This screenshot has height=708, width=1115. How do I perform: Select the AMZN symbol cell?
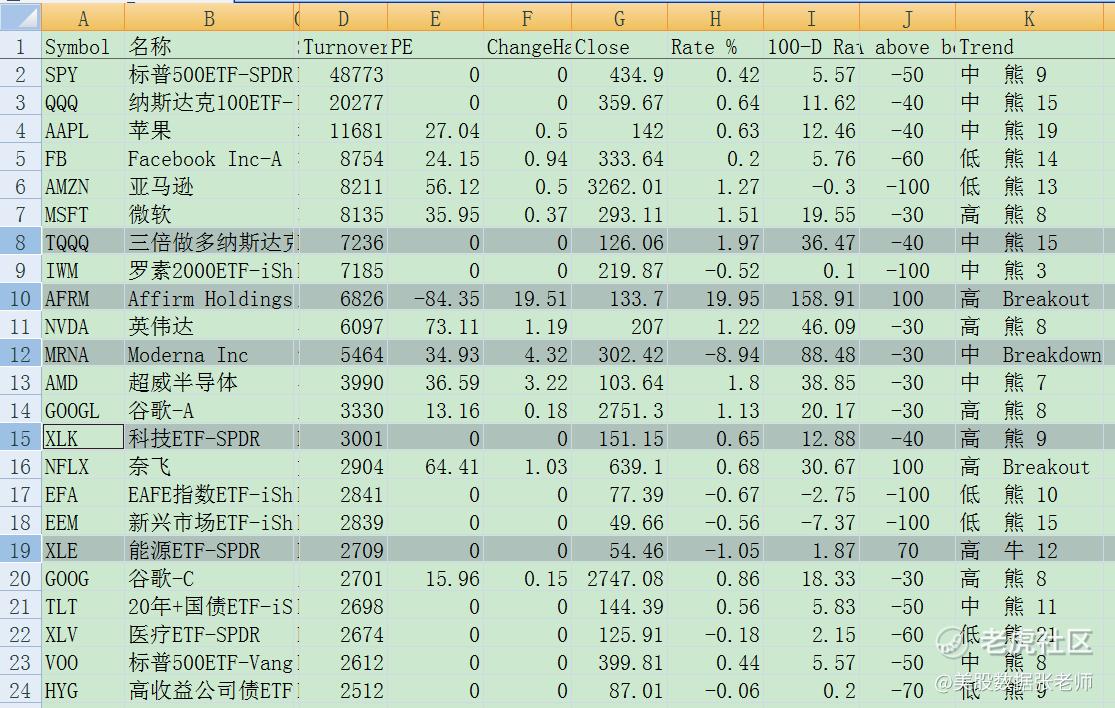tap(83, 187)
